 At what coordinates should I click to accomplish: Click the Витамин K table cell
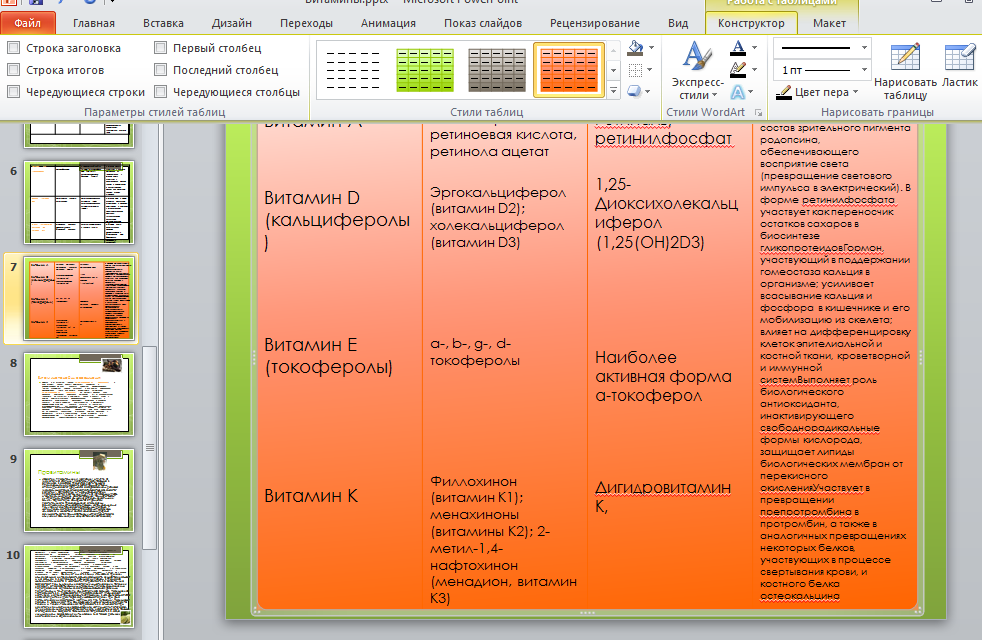coord(311,496)
